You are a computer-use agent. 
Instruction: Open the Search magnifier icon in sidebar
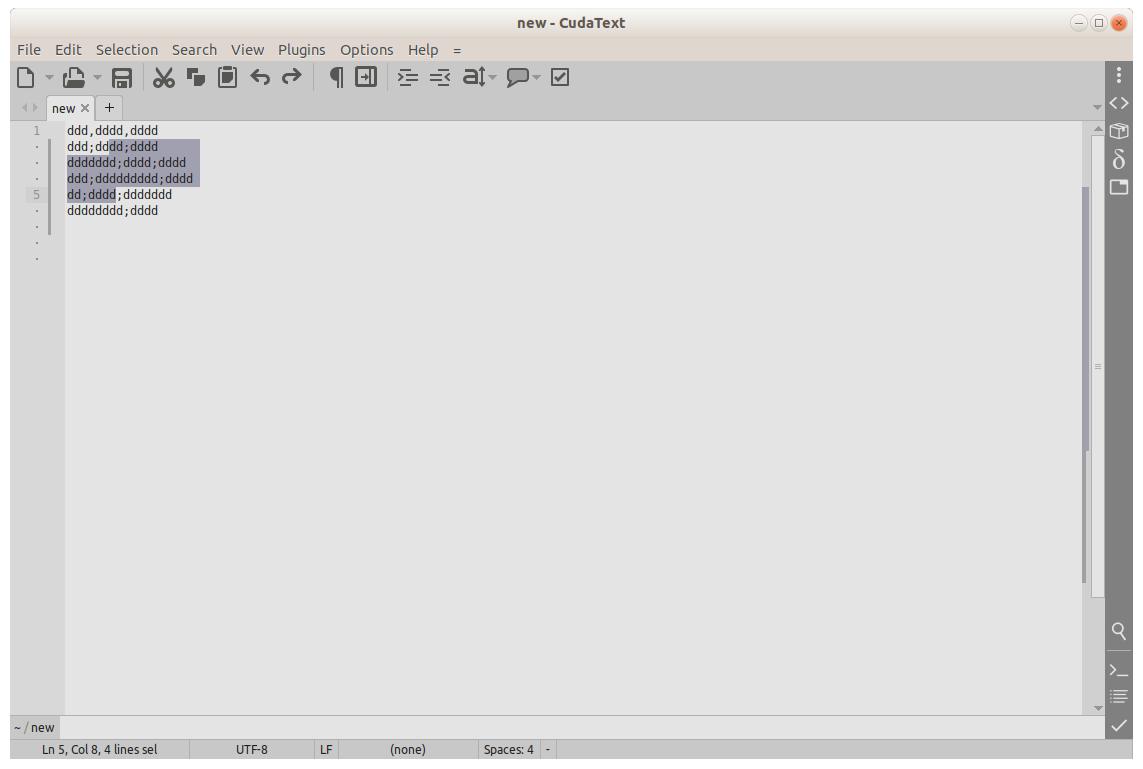tap(1119, 631)
